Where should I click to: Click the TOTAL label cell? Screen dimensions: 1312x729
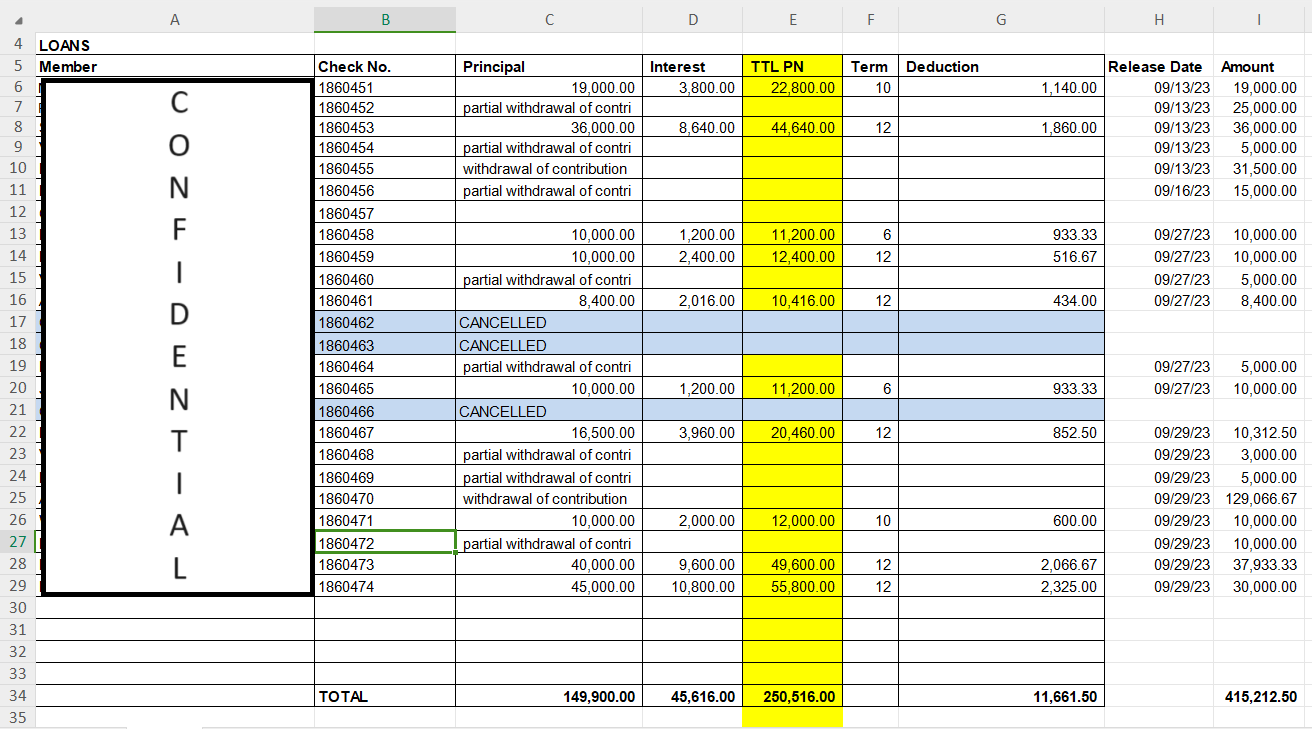(x=385, y=696)
